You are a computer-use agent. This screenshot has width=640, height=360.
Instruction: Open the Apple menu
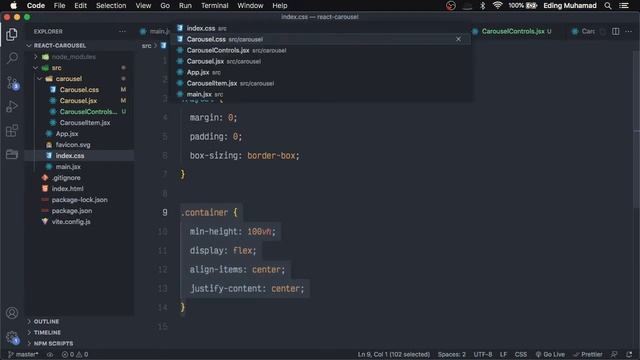13,6
